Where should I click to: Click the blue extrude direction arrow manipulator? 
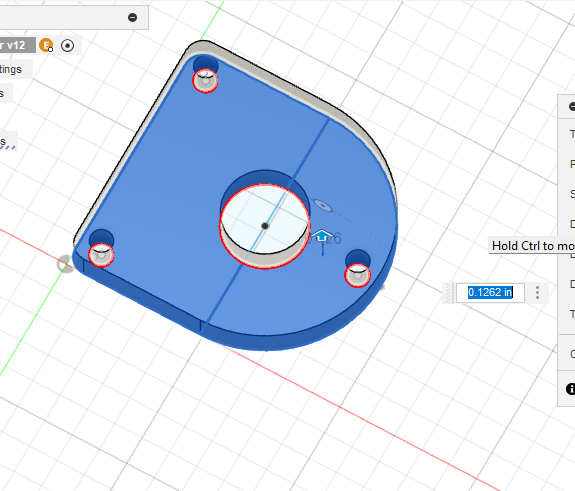322,236
